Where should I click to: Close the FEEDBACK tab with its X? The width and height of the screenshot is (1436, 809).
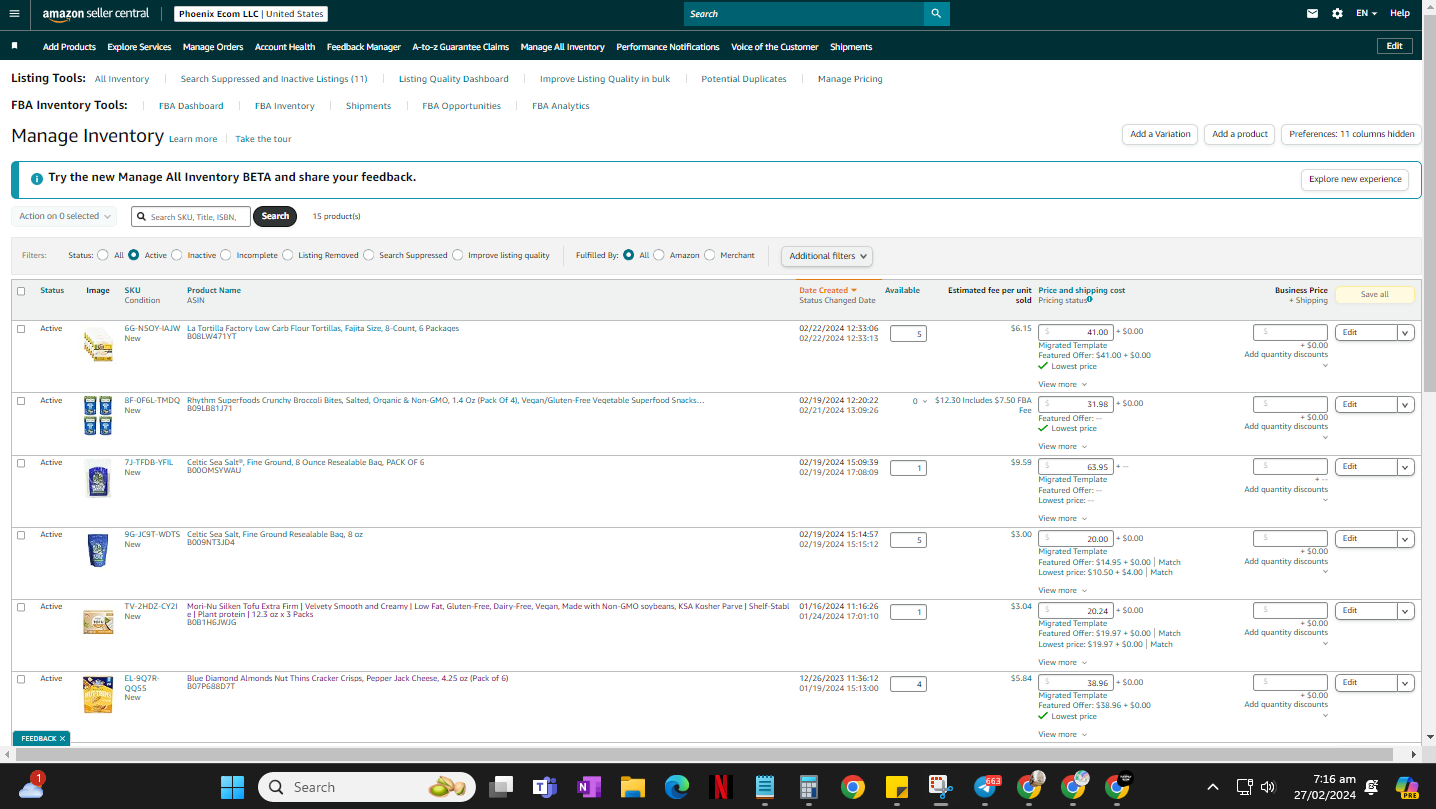(62, 739)
